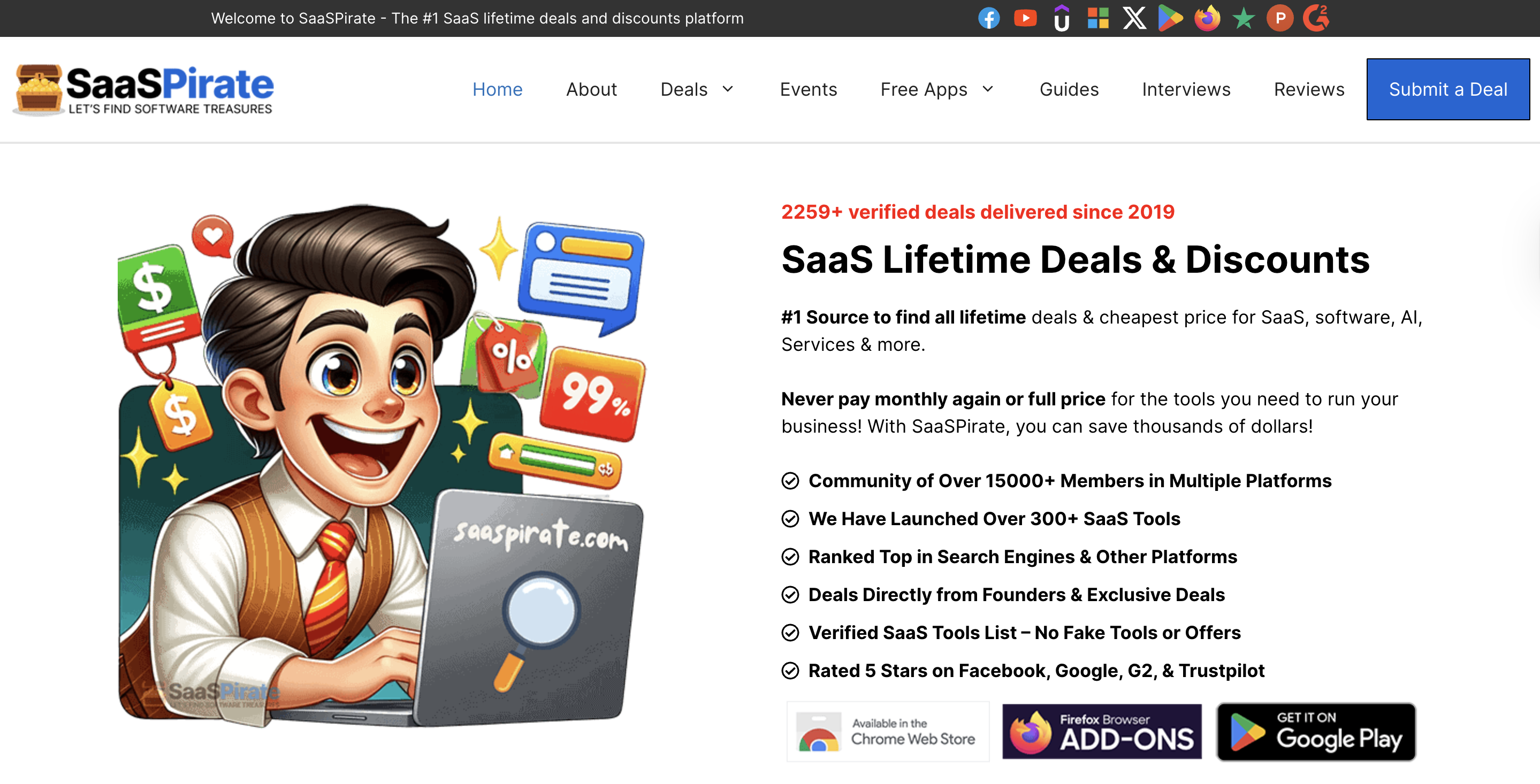Click the Firefox Browser ADD-ONS badge
This screenshot has height=784, width=1540.
click(x=1102, y=732)
